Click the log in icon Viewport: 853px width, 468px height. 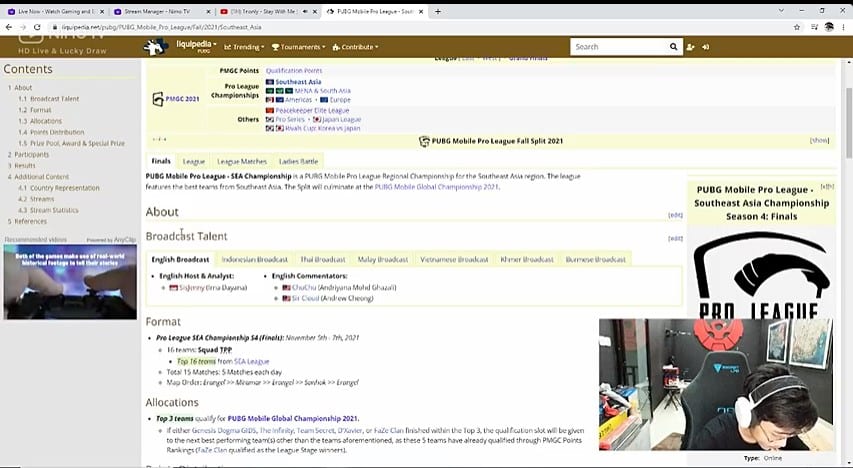pyautogui.click(x=706, y=47)
